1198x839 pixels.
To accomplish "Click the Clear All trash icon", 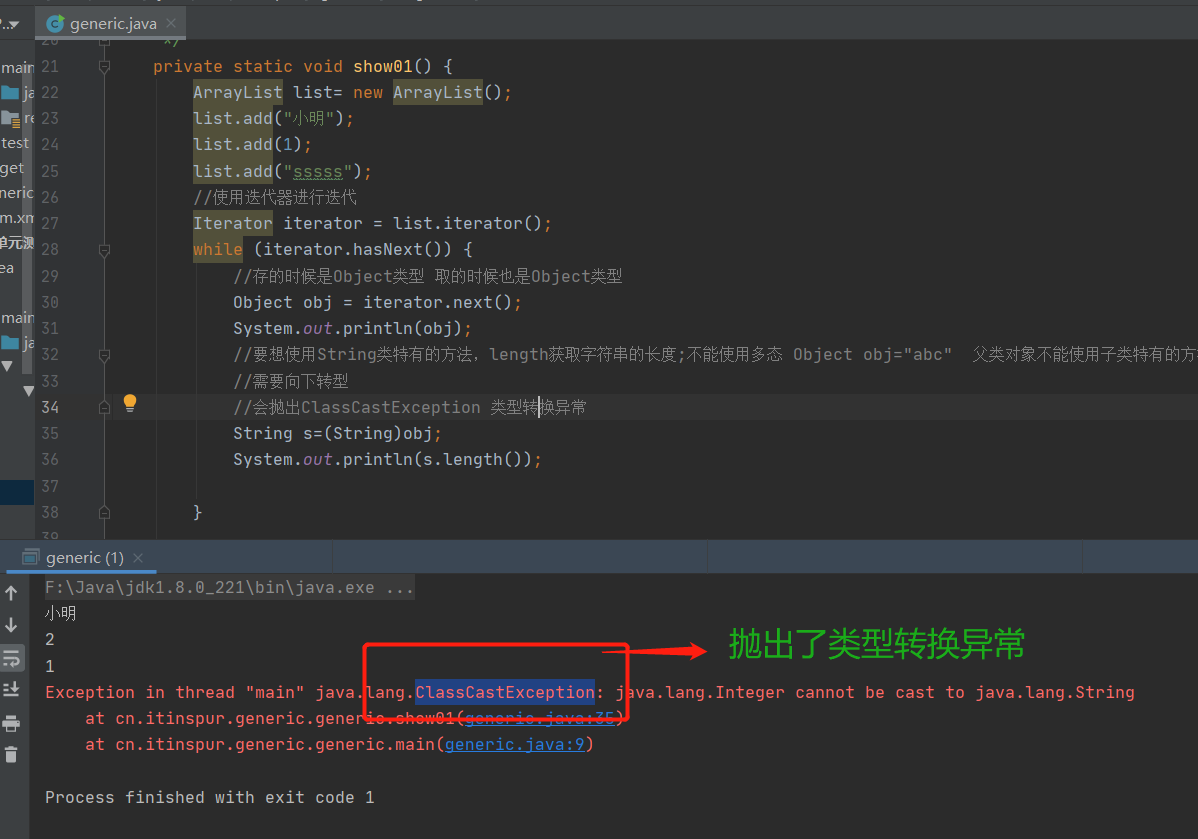I will 11,755.
